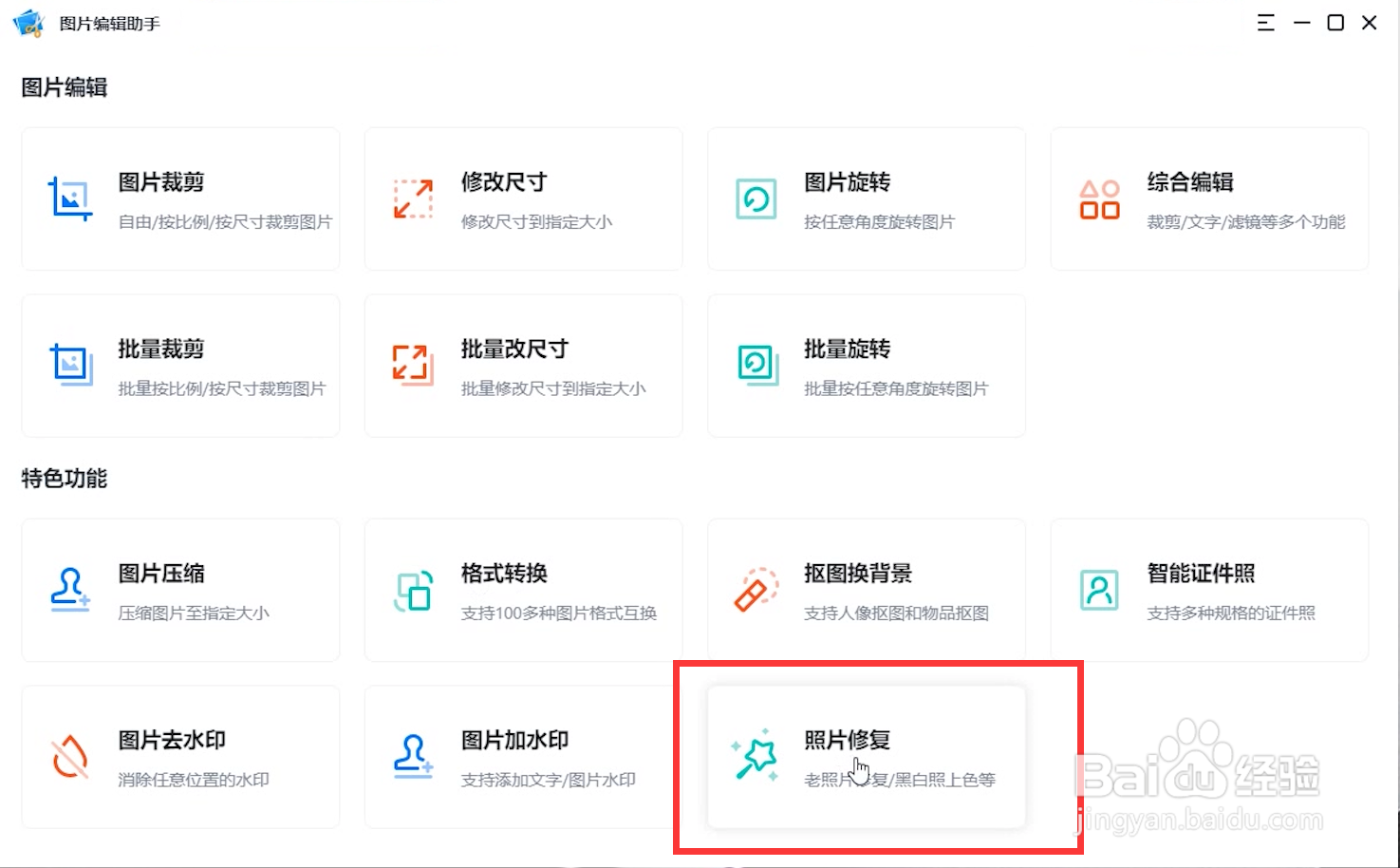The image size is (1400, 868).
Task: Click the 修改尺寸 resize icon
Action: 412,198
